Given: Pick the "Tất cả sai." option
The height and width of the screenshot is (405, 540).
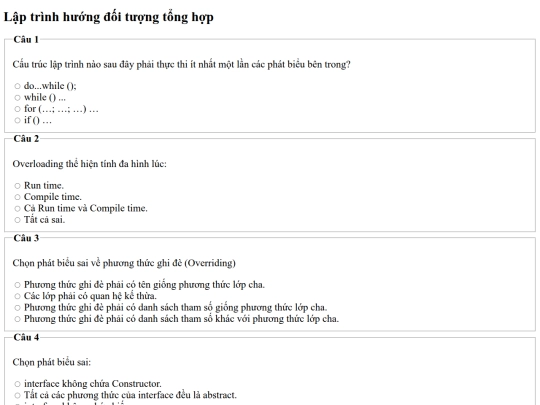Looking at the screenshot, I should click(18, 220).
